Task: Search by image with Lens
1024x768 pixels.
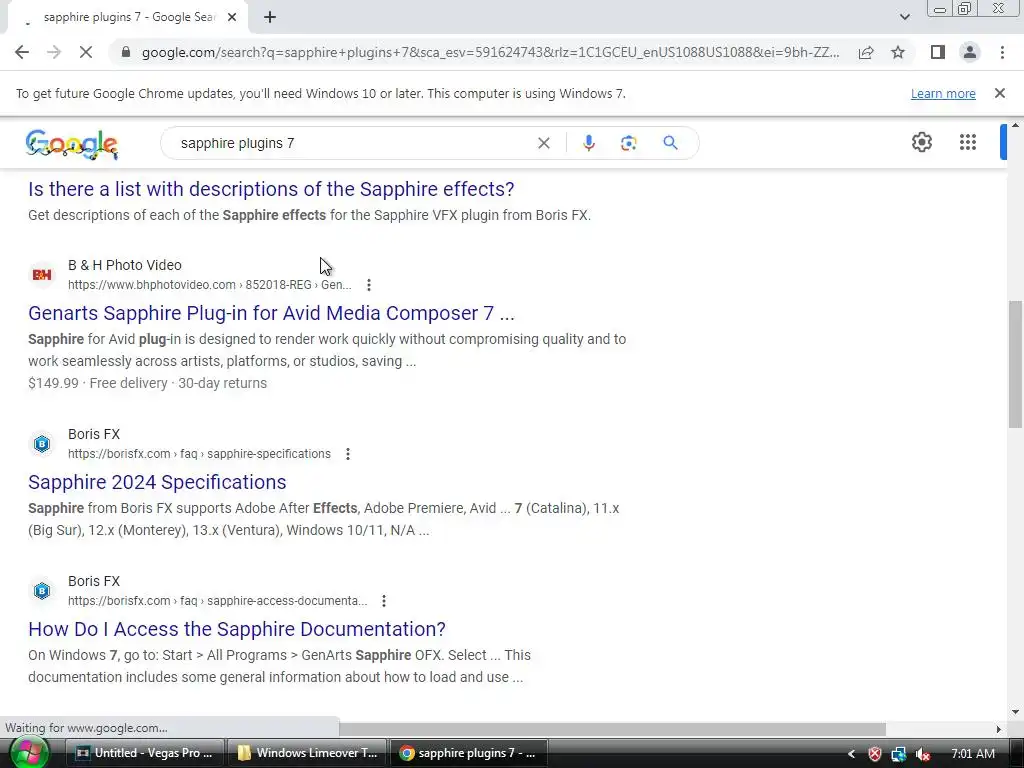Action: (x=628, y=143)
